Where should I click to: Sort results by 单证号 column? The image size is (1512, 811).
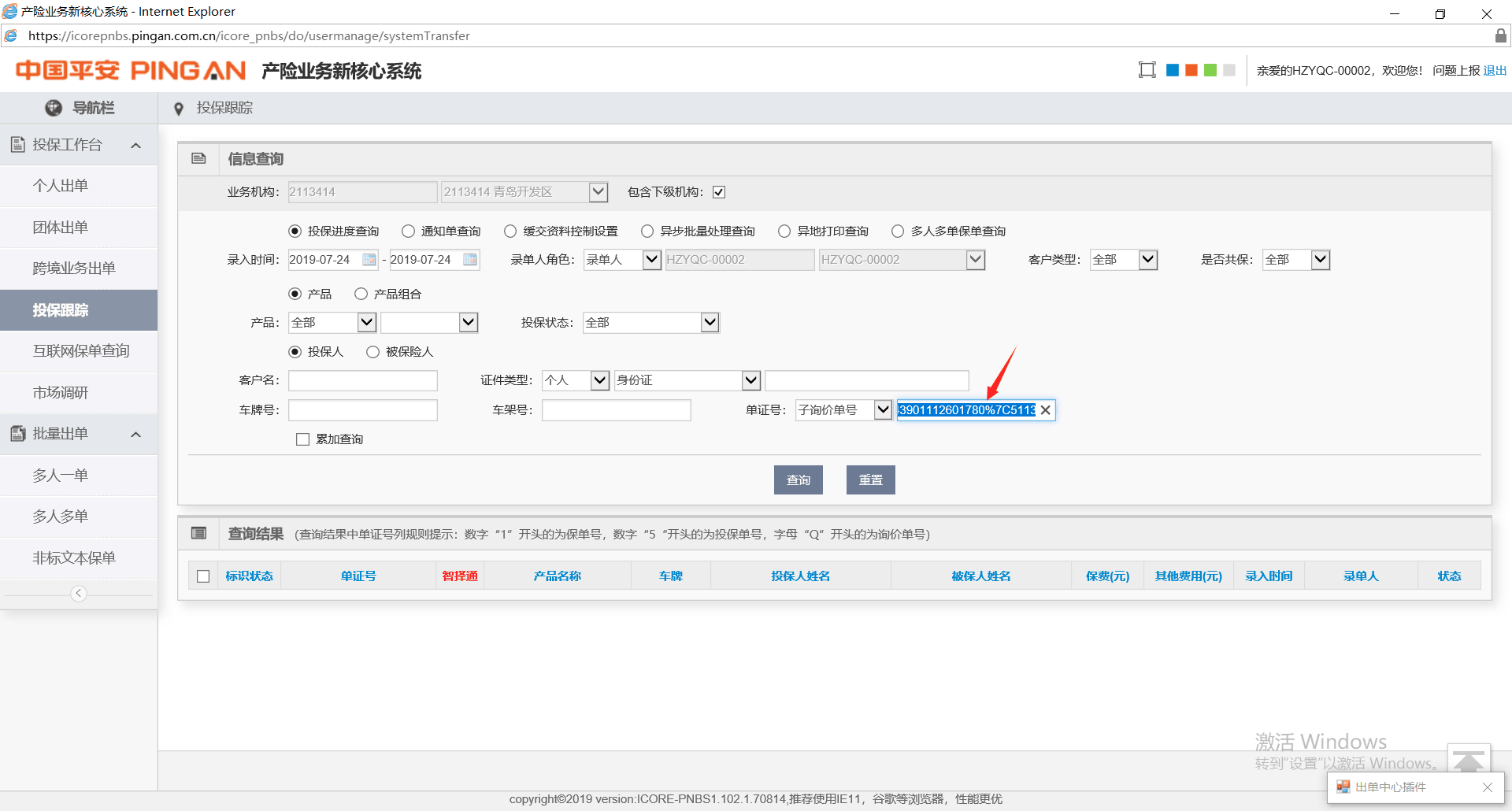358,576
